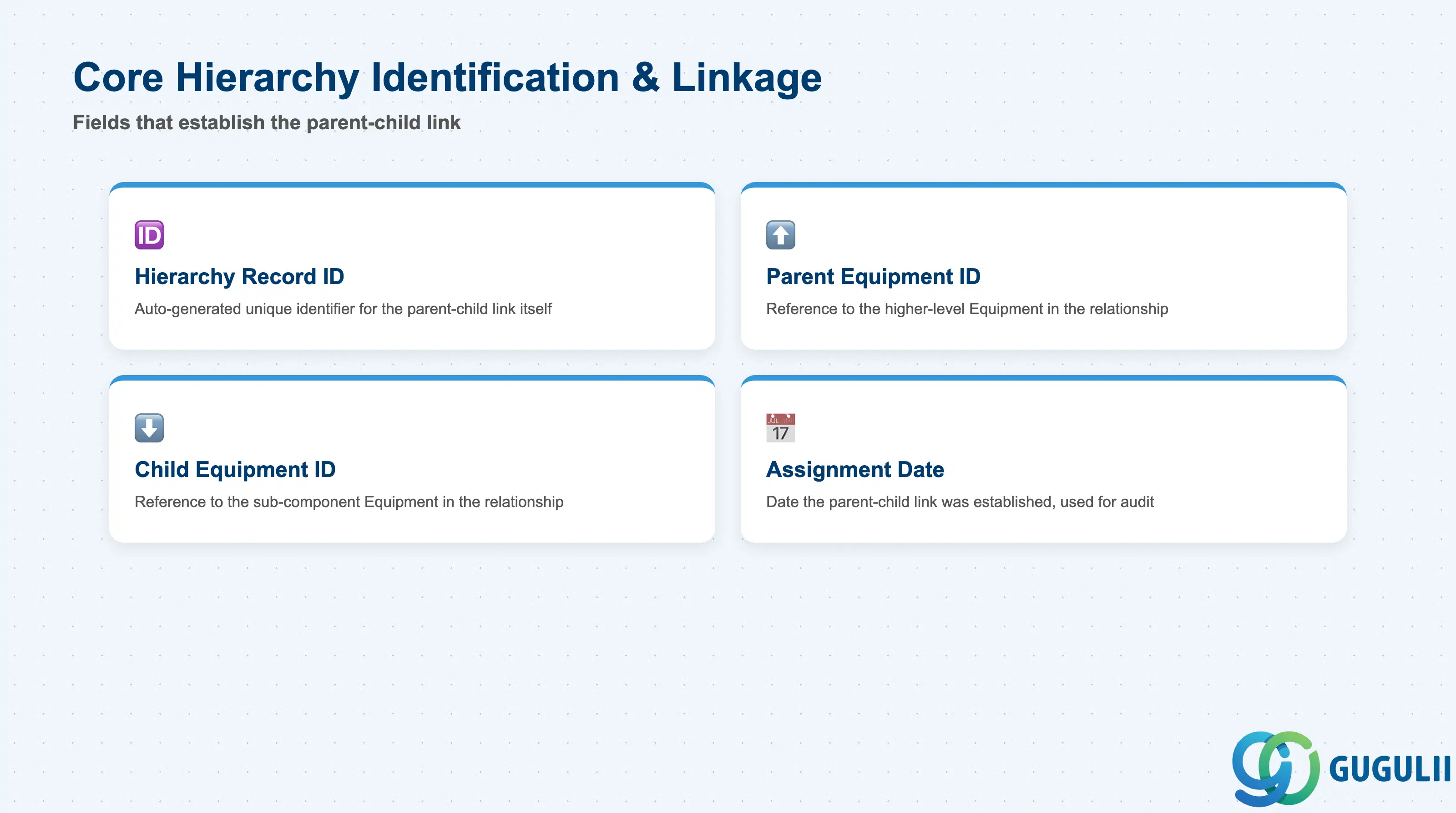Click the 'used for audit' date description
This screenshot has height=813, width=1456.
point(960,502)
